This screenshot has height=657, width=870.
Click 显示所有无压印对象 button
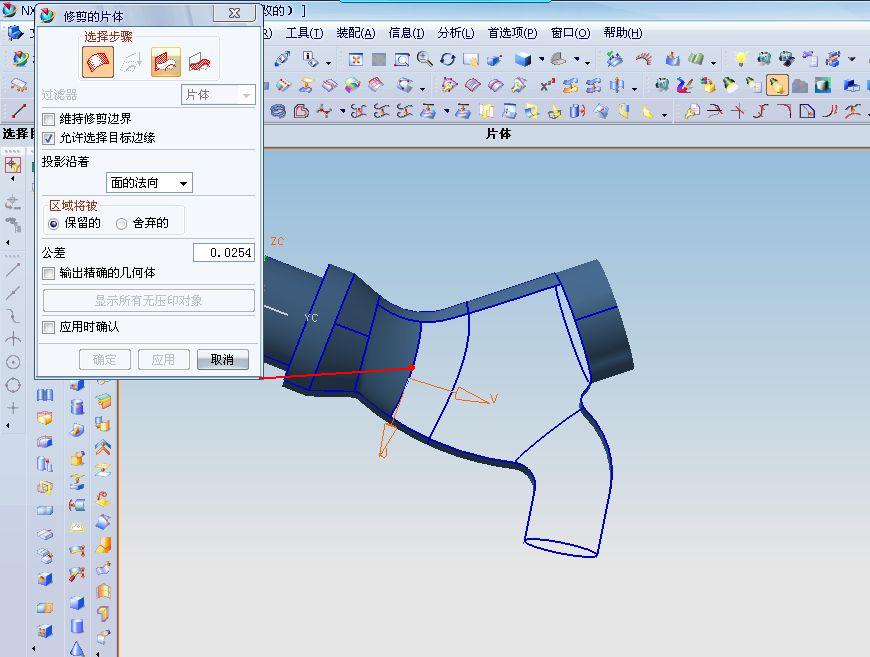[x=149, y=301]
